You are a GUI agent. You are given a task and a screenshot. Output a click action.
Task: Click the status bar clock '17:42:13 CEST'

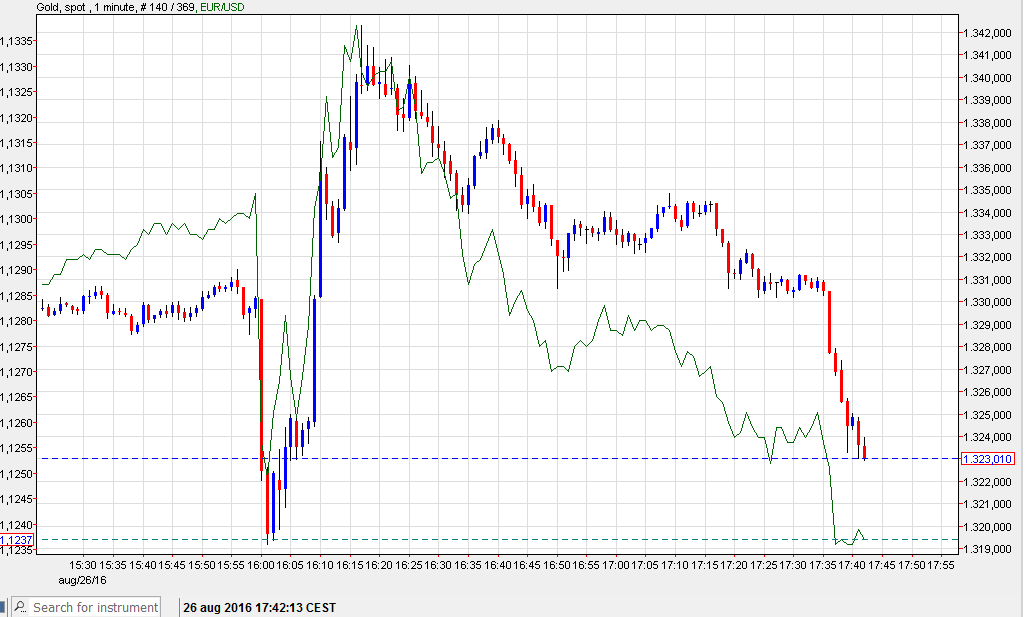click(x=297, y=607)
